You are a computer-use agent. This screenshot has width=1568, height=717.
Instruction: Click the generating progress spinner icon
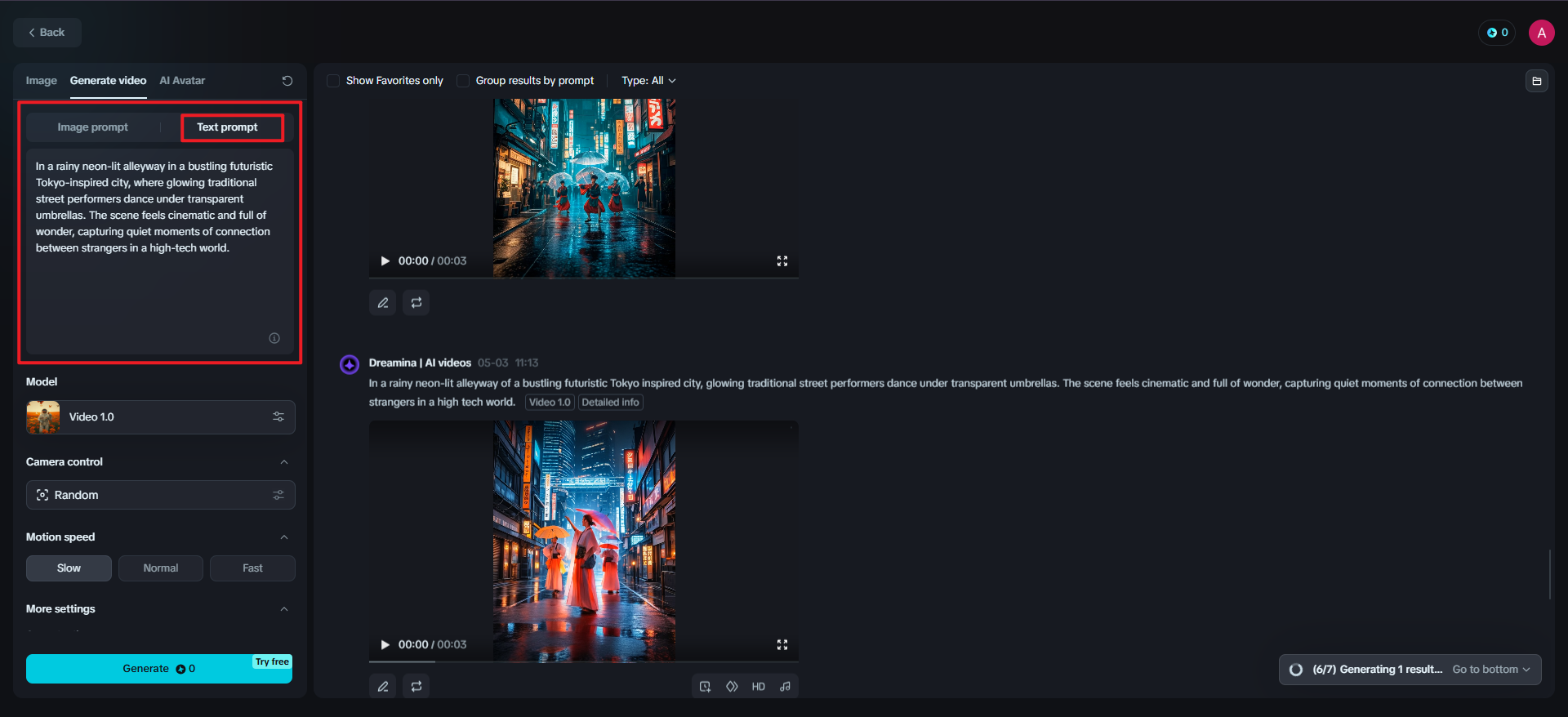(1296, 670)
